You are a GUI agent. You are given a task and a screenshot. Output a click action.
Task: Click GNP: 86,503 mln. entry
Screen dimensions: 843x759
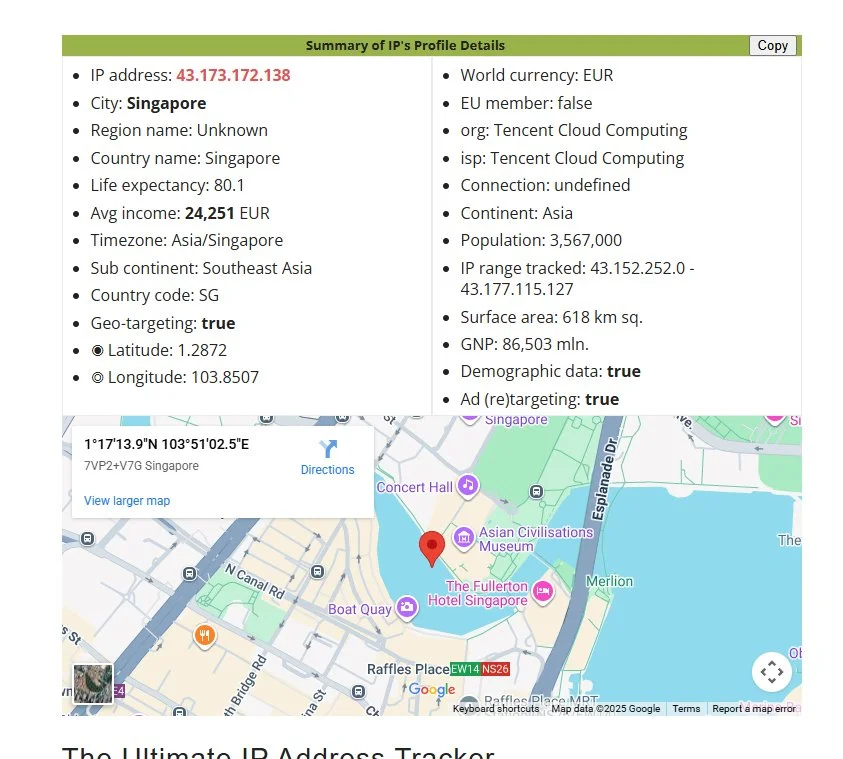(x=524, y=344)
